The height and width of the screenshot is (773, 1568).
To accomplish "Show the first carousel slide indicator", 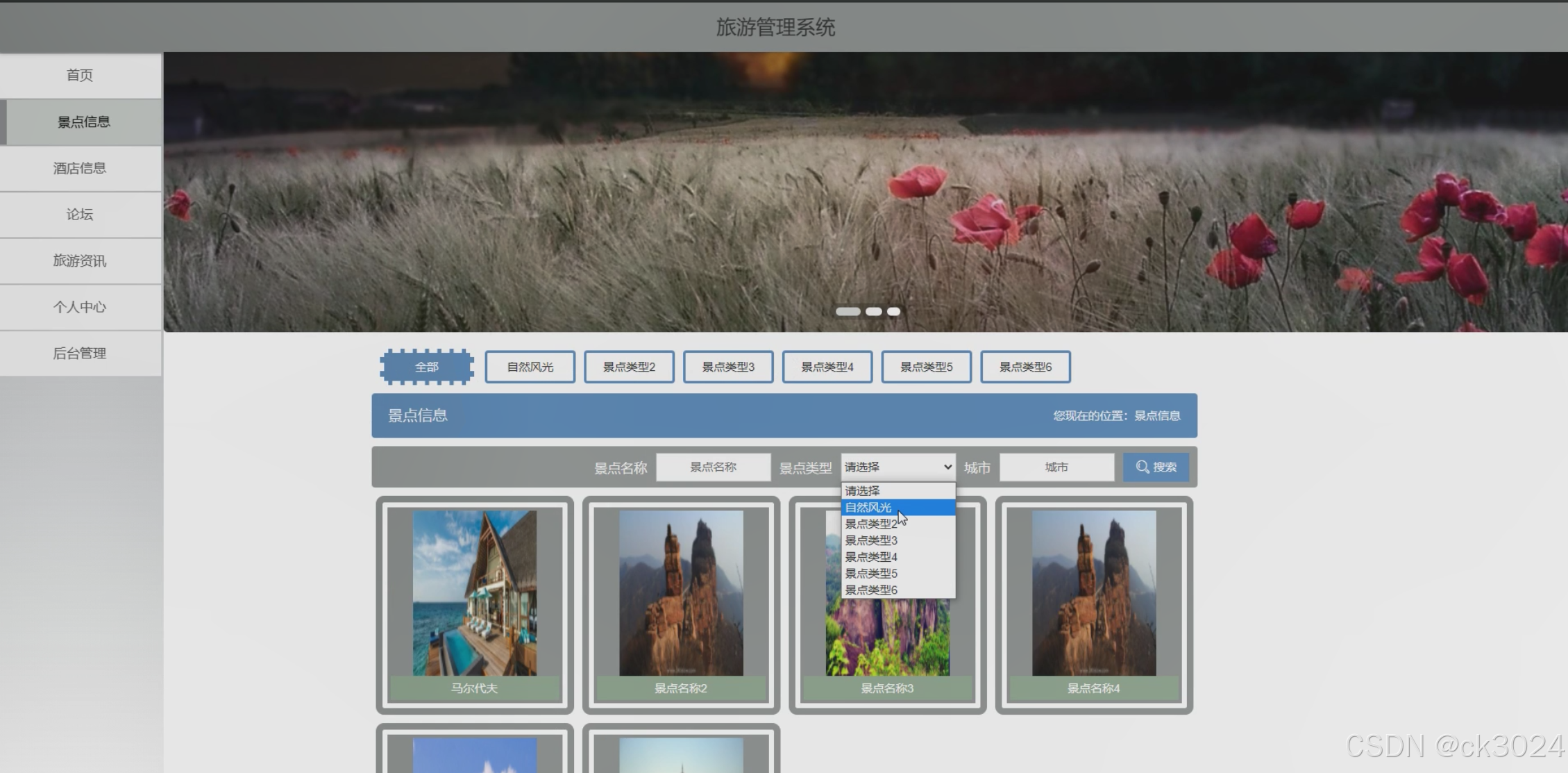I will click(x=848, y=312).
